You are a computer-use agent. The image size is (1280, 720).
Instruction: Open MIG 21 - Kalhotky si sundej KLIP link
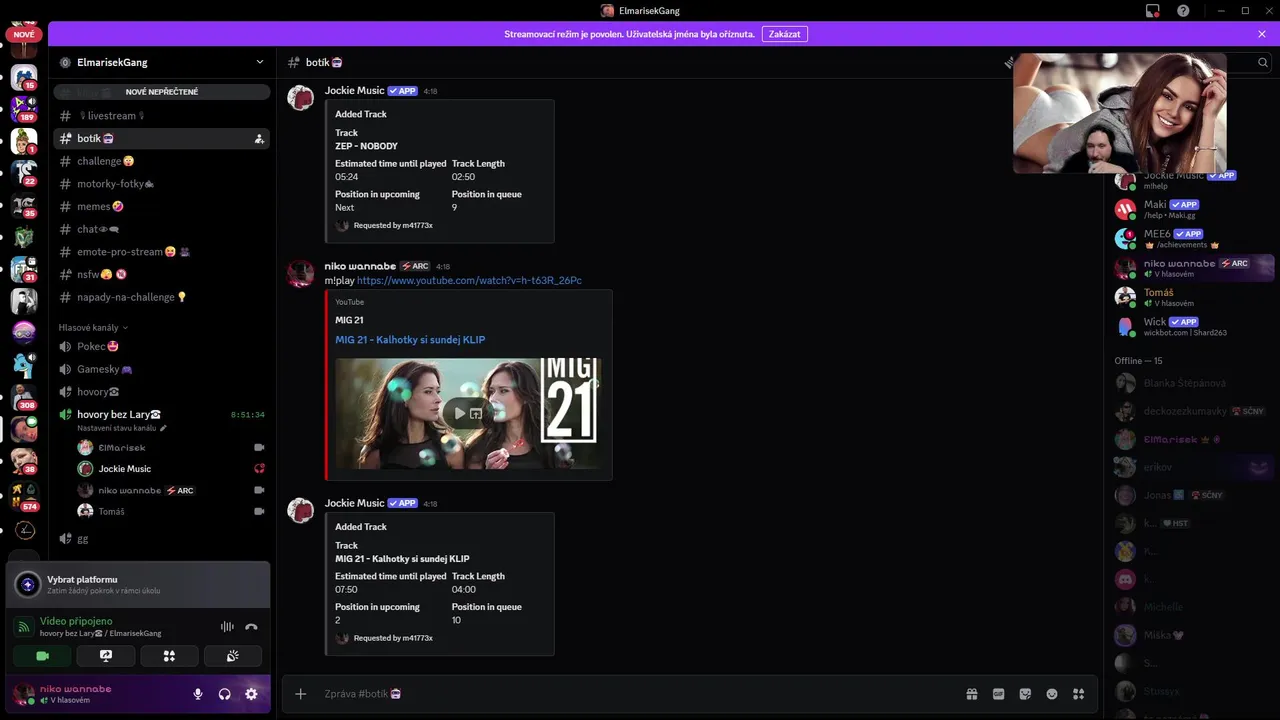click(x=410, y=340)
